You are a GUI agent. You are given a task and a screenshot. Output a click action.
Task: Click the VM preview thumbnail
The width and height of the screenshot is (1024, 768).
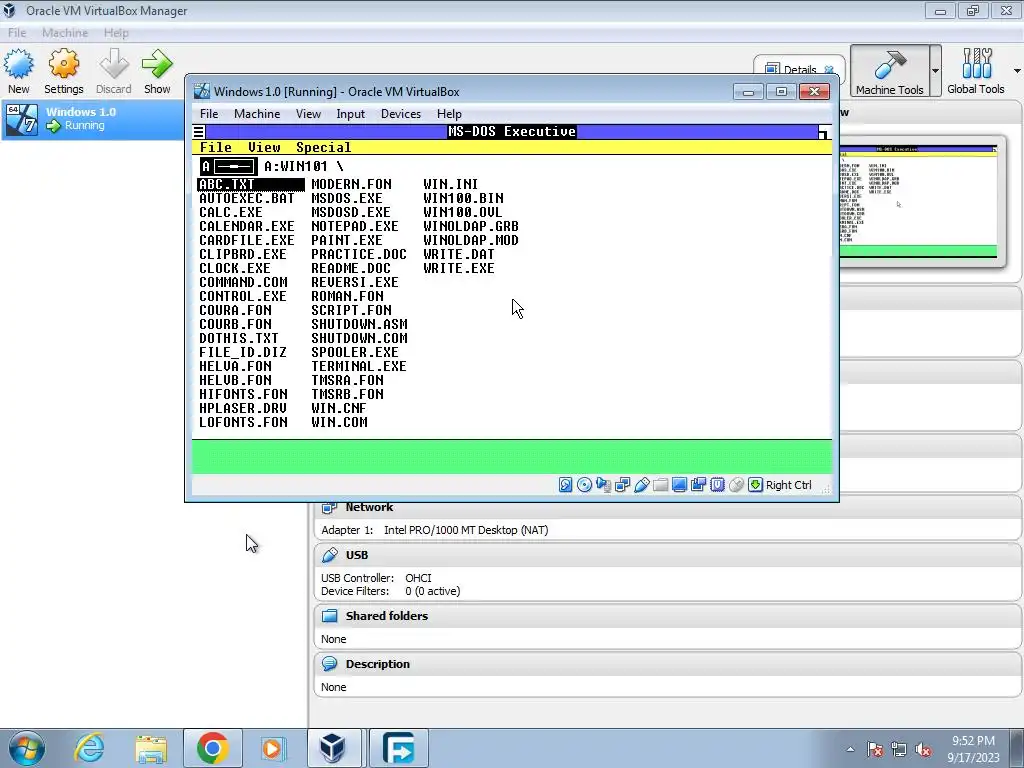coord(919,202)
